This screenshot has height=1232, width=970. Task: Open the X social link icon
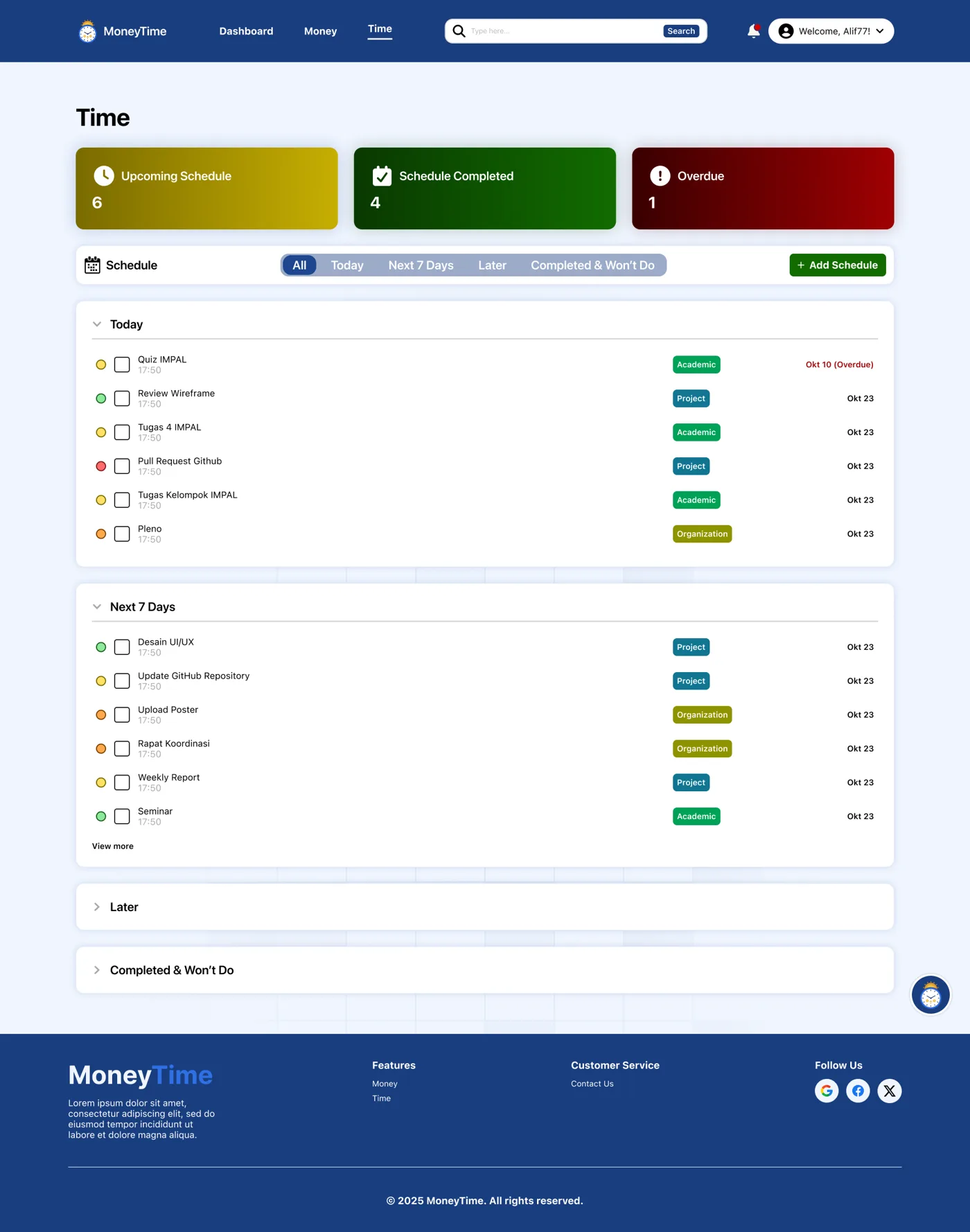tap(890, 1091)
